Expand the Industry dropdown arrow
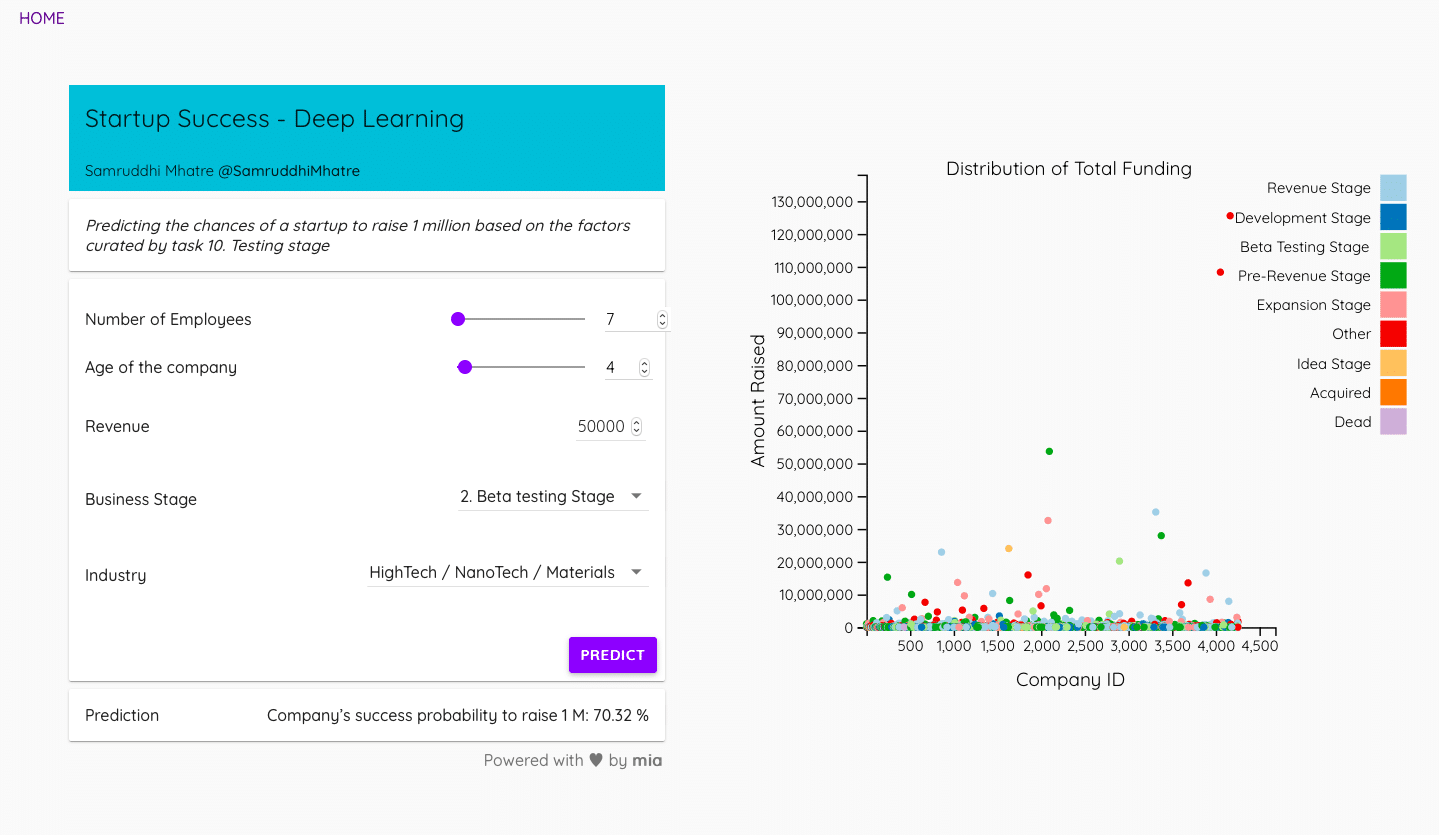1439x835 pixels. click(636, 572)
